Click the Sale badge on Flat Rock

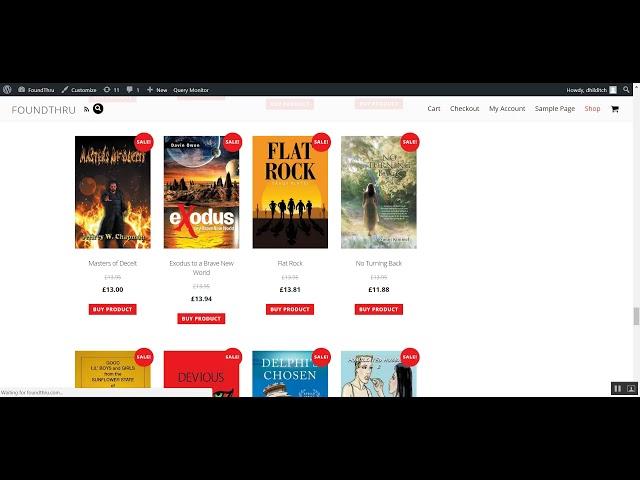(321, 142)
